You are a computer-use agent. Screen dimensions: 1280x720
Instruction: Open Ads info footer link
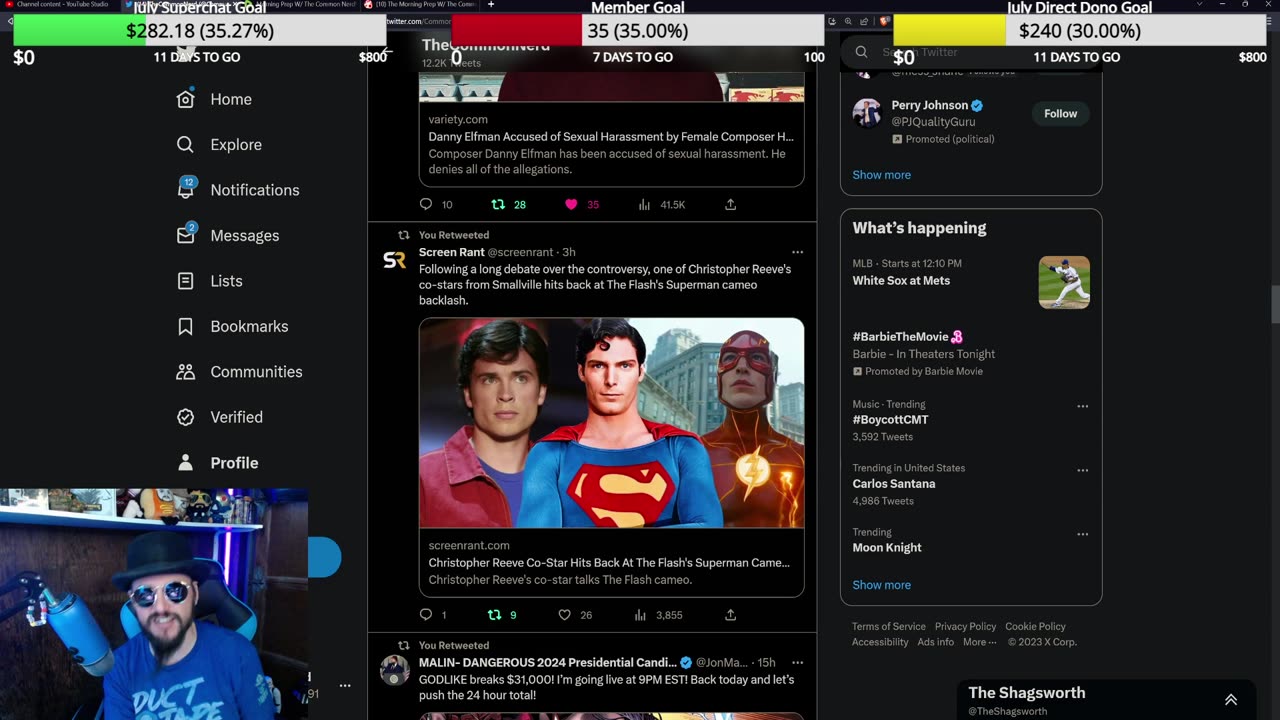pyautogui.click(x=935, y=642)
